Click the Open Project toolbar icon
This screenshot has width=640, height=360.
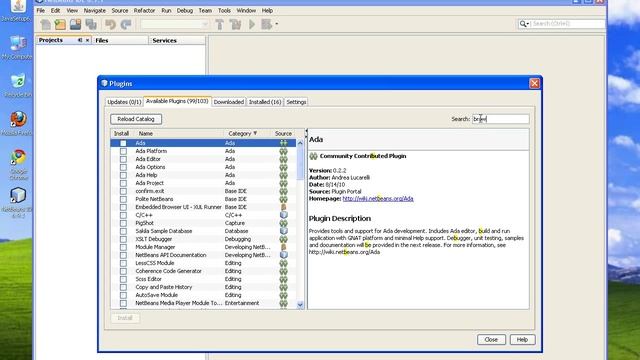point(76,24)
